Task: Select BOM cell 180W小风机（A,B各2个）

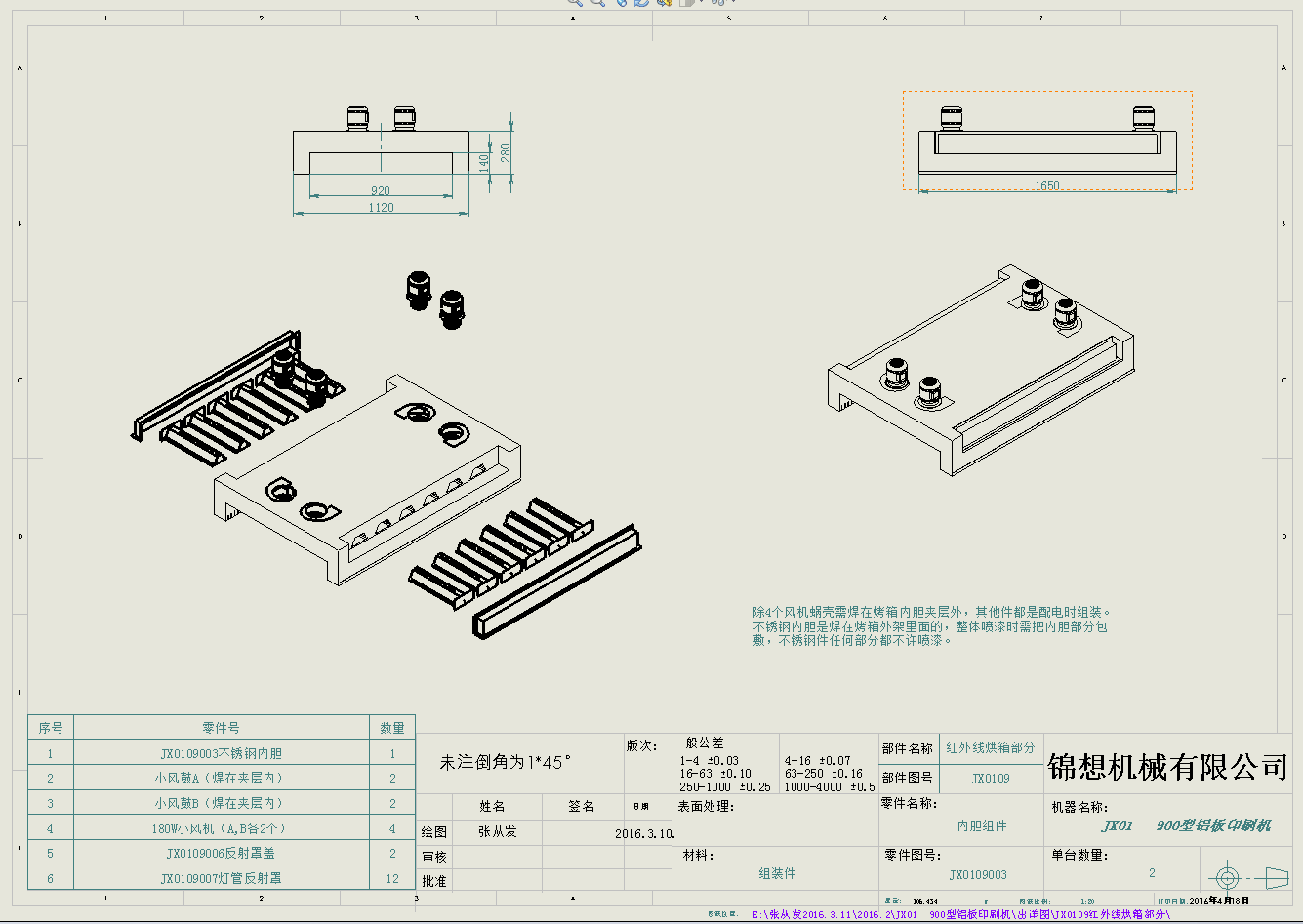Action: click(x=222, y=828)
